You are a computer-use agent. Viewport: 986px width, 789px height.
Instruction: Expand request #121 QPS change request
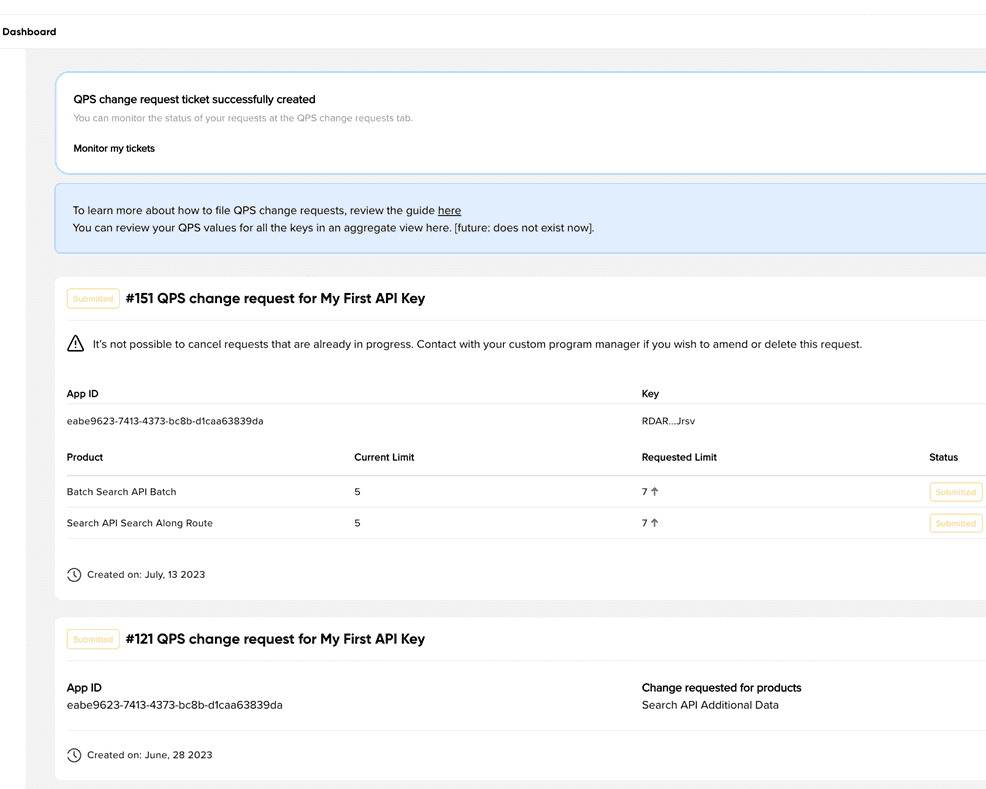coord(275,639)
